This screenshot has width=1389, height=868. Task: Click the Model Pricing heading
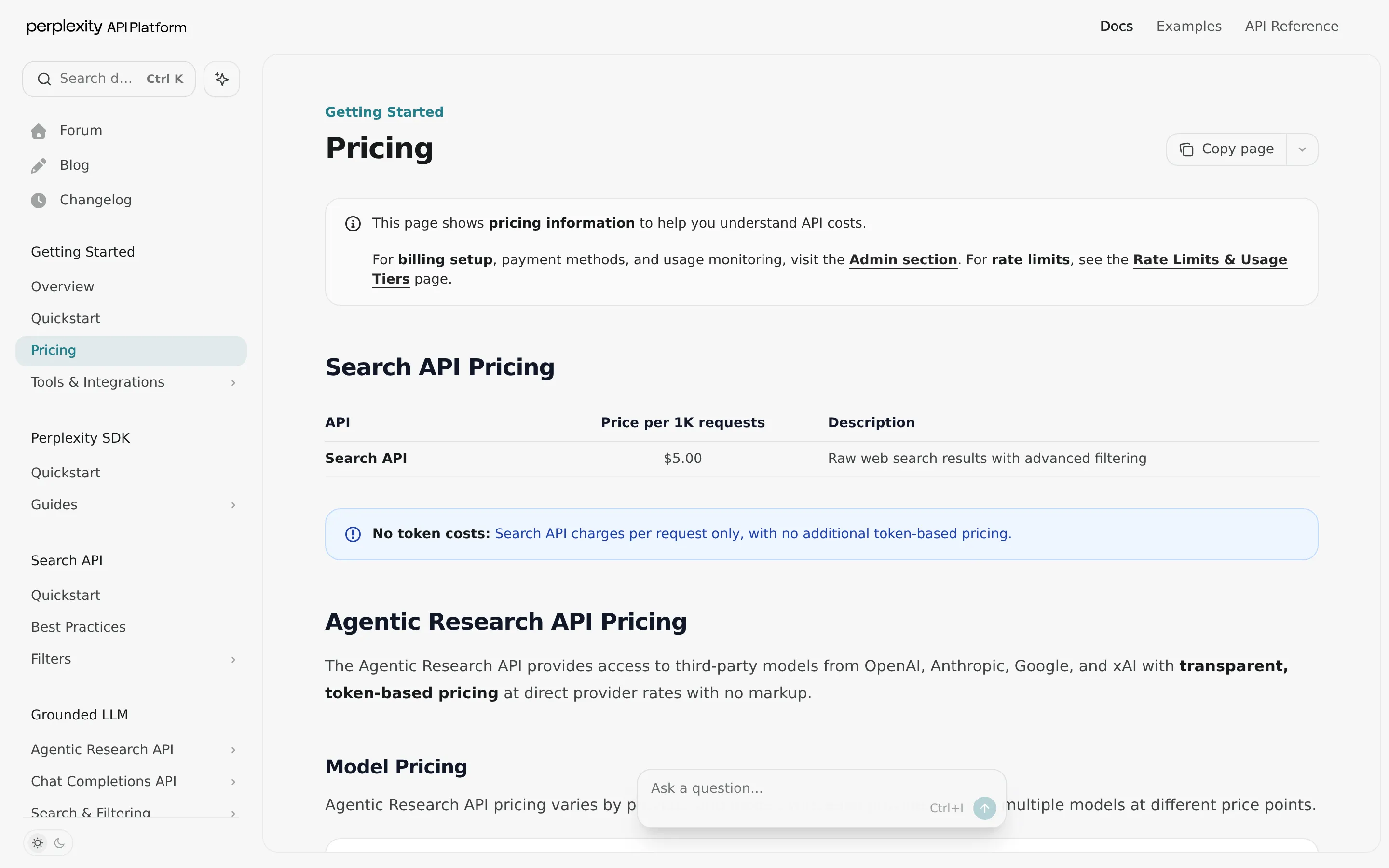(x=396, y=767)
